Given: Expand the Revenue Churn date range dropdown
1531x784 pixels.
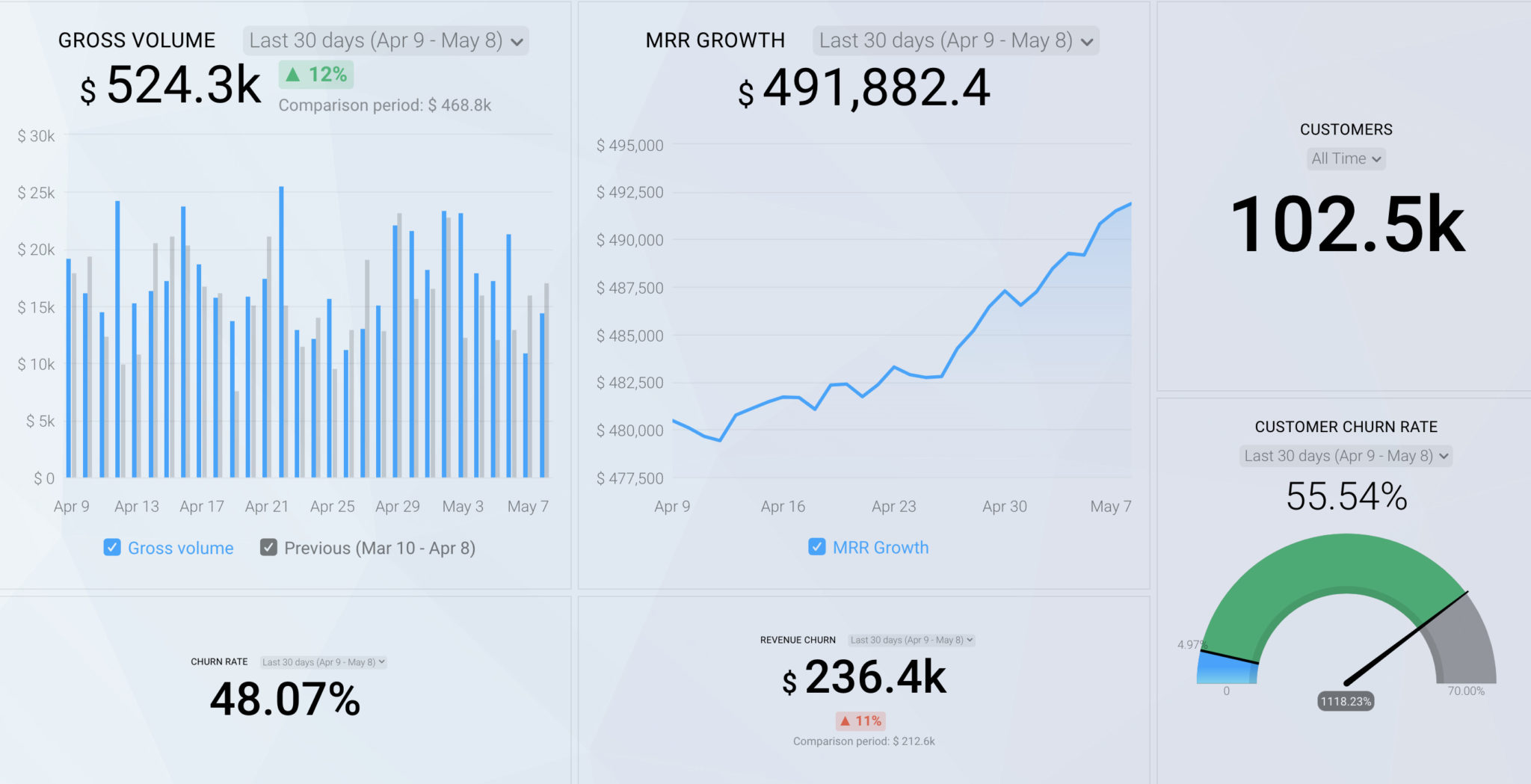Looking at the screenshot, I should tap(911, 641).
